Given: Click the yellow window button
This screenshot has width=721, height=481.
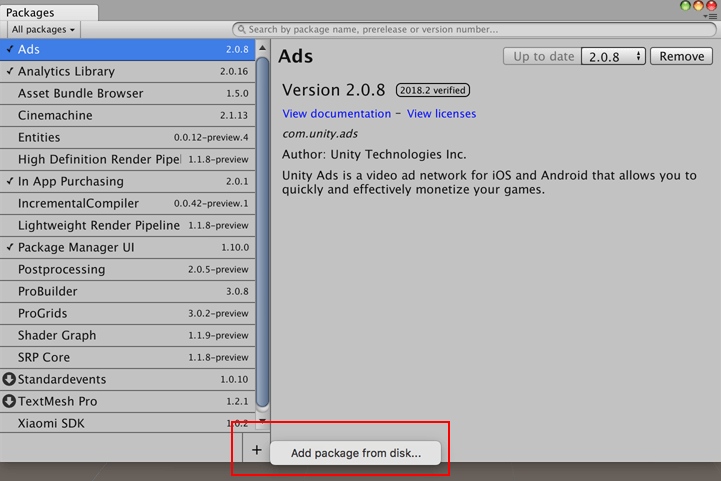Looking at the screenshot, I should tap(698, 6).
